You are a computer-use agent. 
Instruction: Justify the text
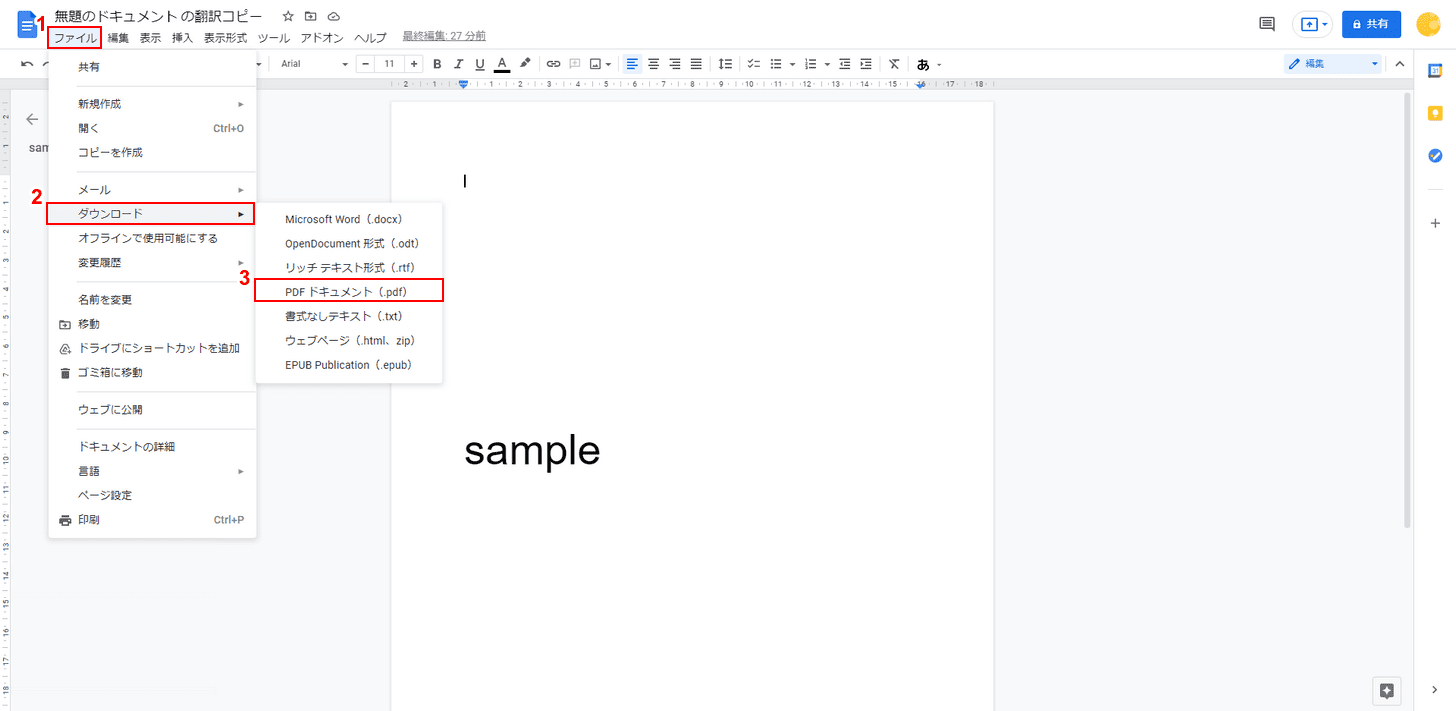pyautogui.click(x=696, y=64)
